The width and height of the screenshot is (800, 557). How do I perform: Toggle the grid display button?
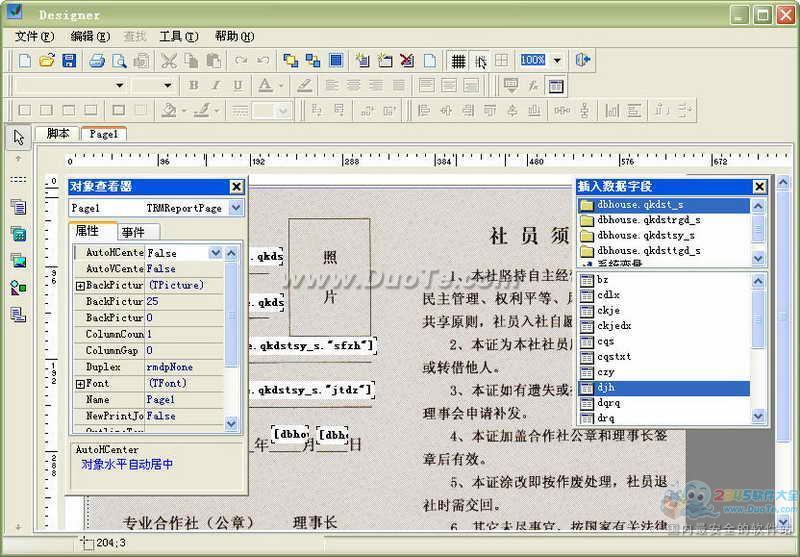point(458,61)
